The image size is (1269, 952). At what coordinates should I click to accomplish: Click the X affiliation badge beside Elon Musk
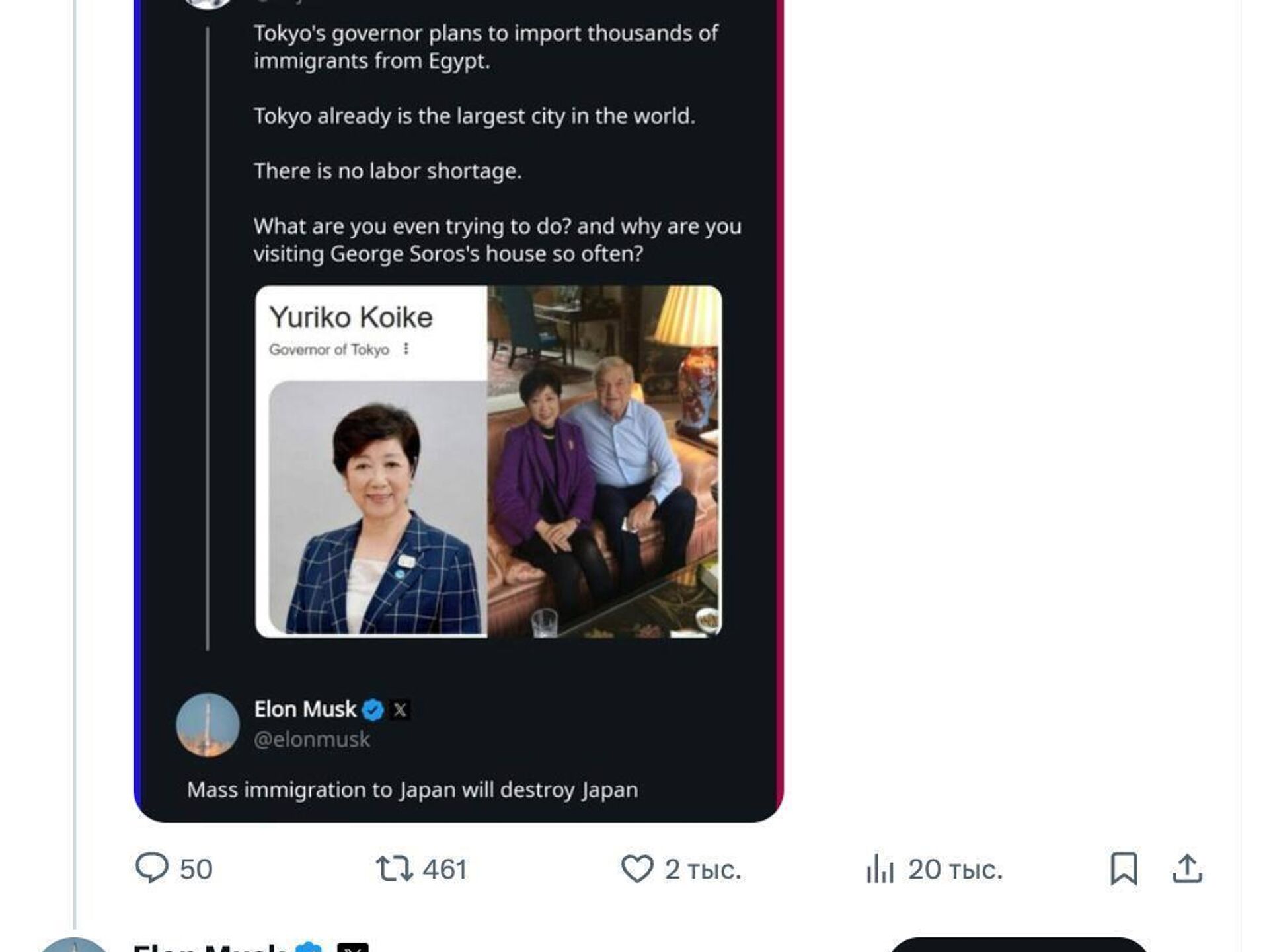pyautogui.click(x=400, y=710)
